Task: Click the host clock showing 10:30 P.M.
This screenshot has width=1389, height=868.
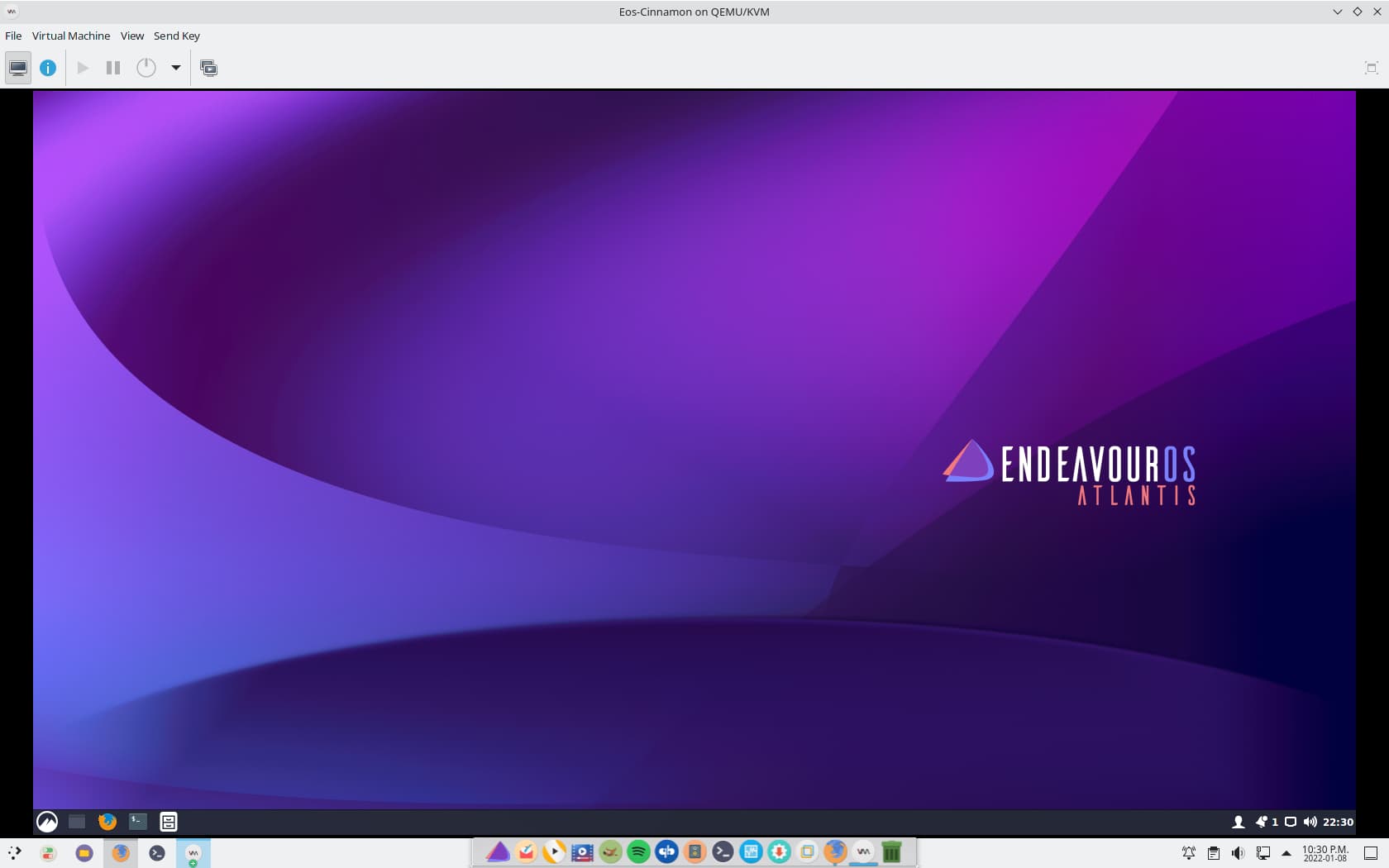Action: pyautogui.click(x=1325, y=853)
